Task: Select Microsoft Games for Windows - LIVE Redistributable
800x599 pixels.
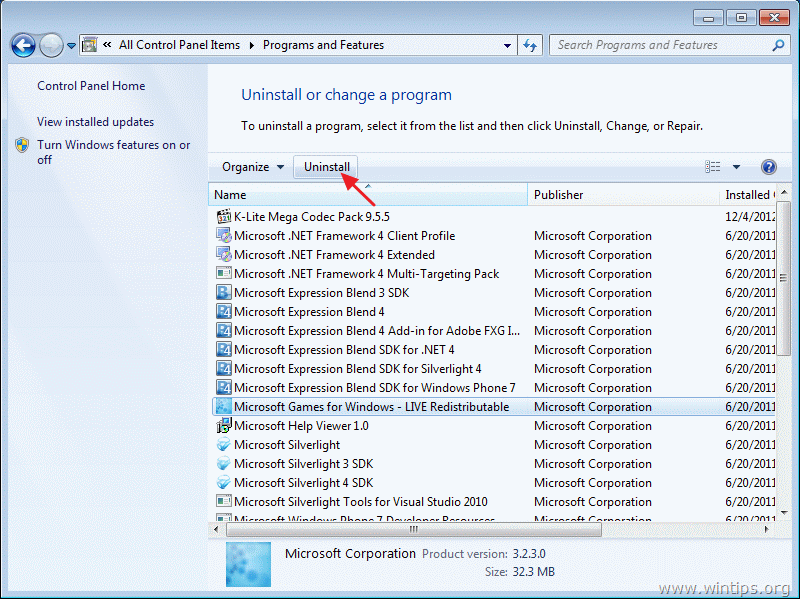Action: coord(371,407)
